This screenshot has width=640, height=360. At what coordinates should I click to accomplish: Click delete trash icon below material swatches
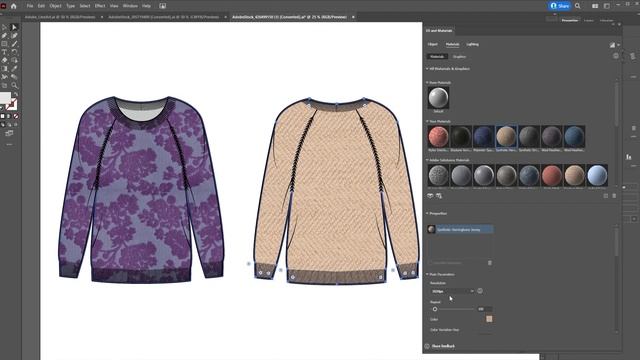[614, 196]
